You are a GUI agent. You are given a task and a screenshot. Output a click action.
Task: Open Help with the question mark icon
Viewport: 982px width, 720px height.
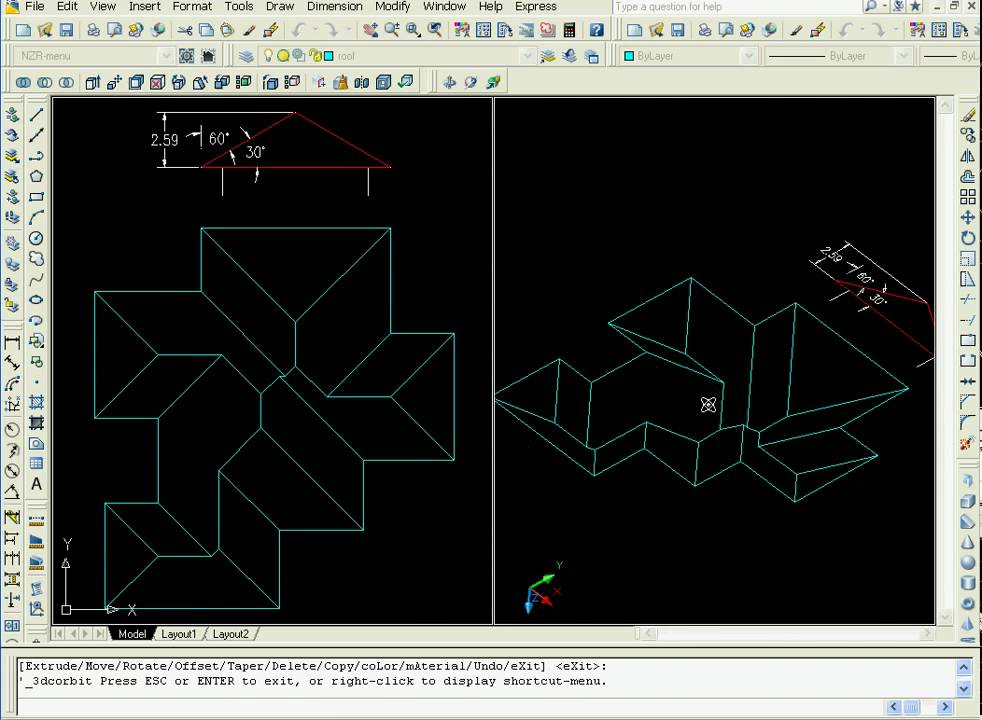[x=596, y=30]
